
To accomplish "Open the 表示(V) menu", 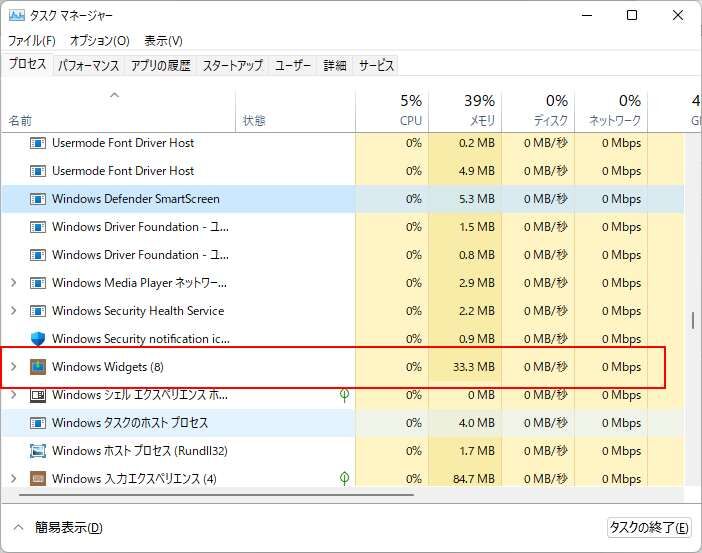I will coord(163,41).
